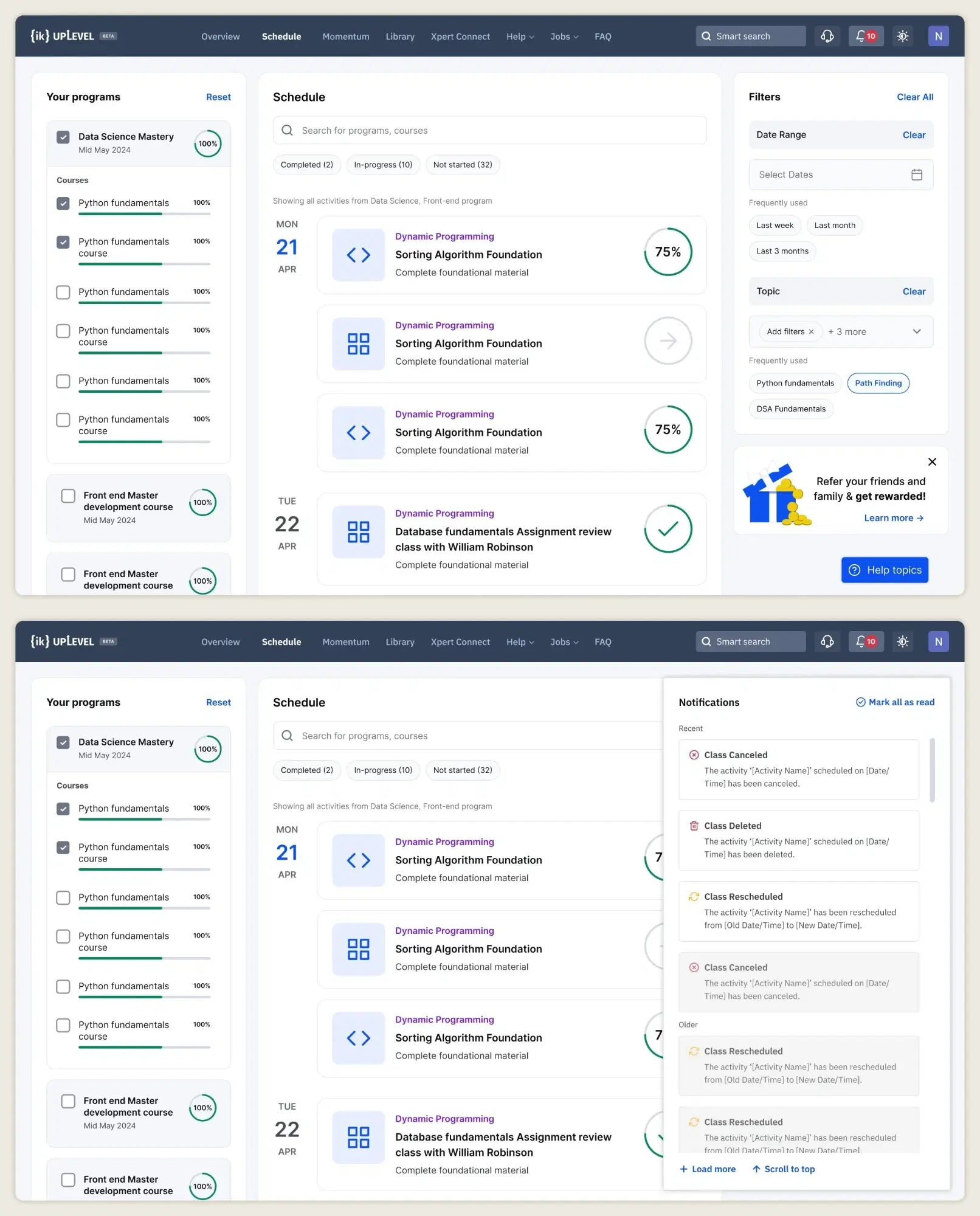Click sun theme icon in Notifications screen header

(x=903, y=641)
